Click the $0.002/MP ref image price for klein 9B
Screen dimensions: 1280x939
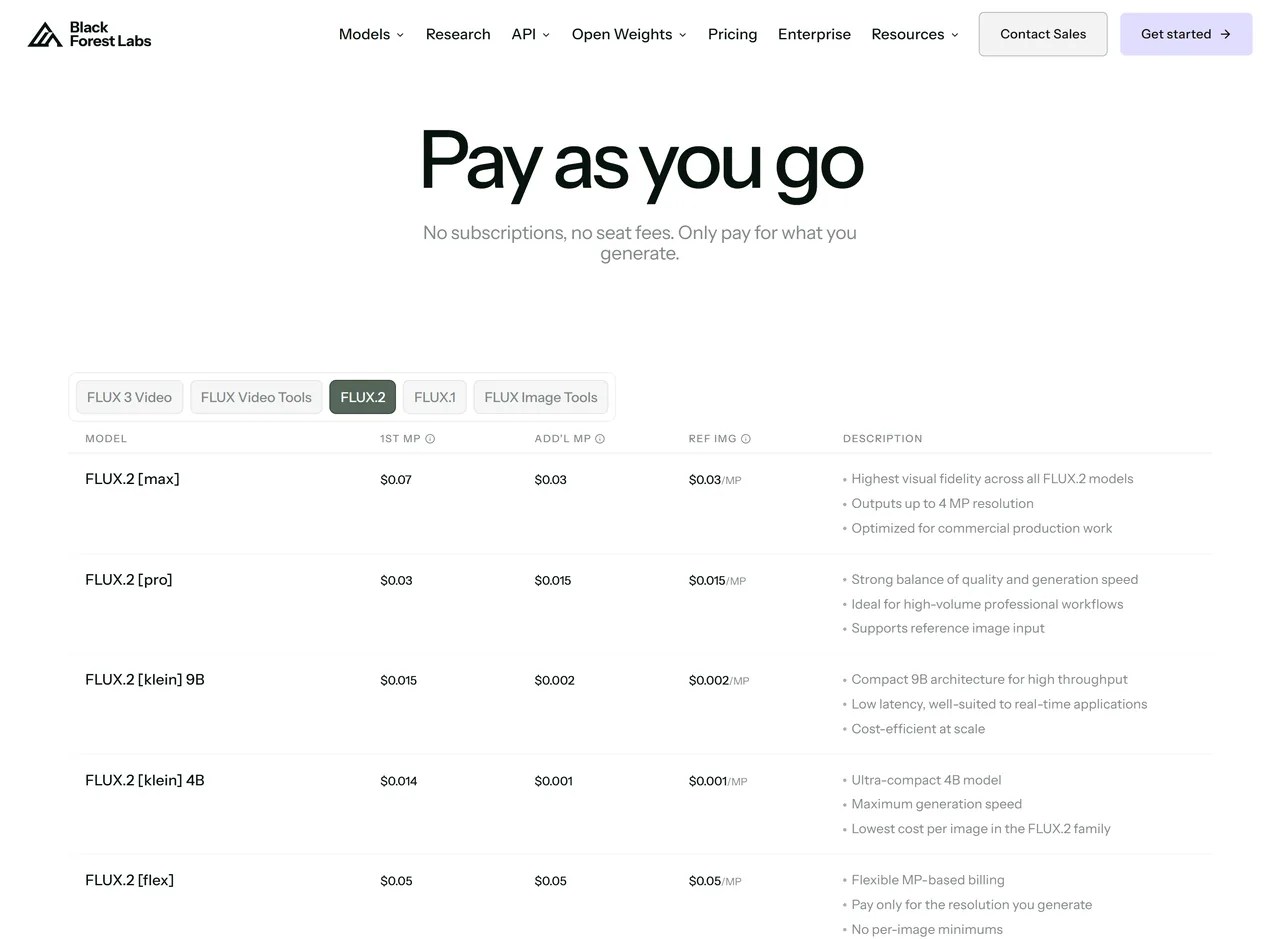point(719,680)
